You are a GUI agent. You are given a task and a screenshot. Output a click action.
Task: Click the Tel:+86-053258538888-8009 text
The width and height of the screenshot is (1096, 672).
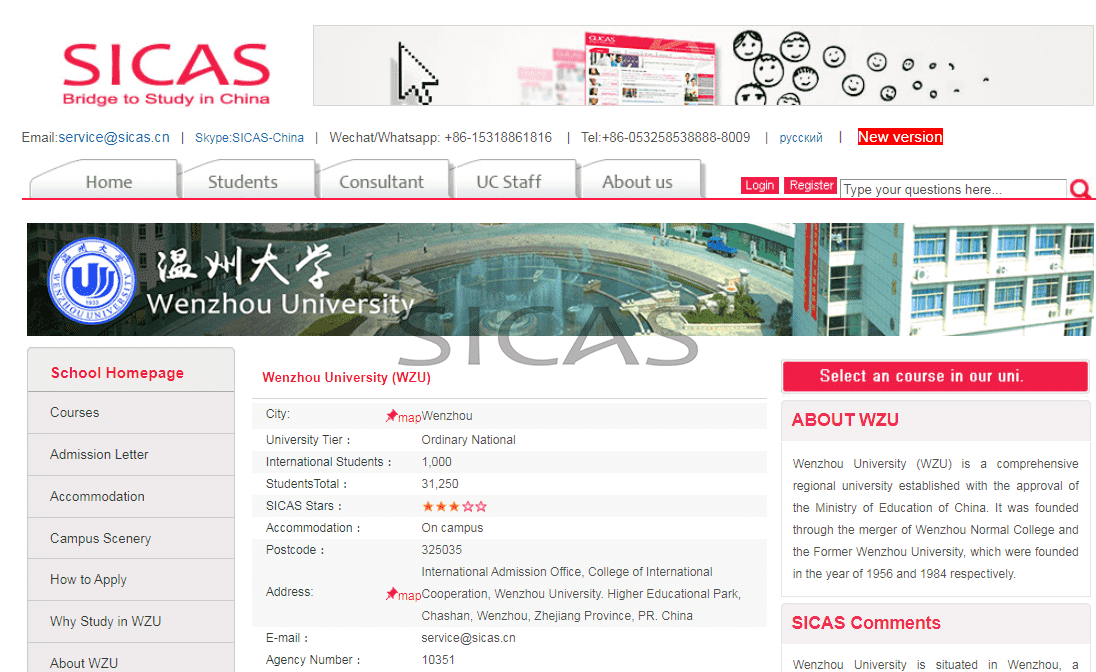[x=665, y=138]
